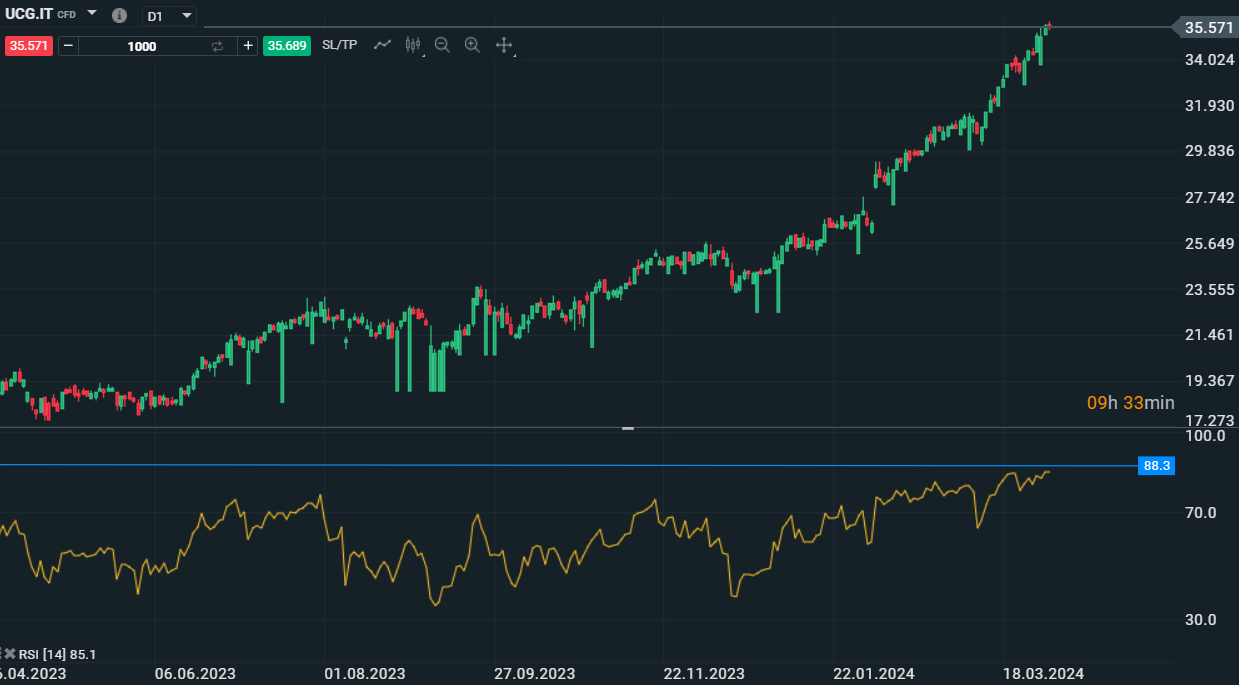Open the D1 timeframe dropdown
The image size is (1239, 685).
click(x=168, y=16)
